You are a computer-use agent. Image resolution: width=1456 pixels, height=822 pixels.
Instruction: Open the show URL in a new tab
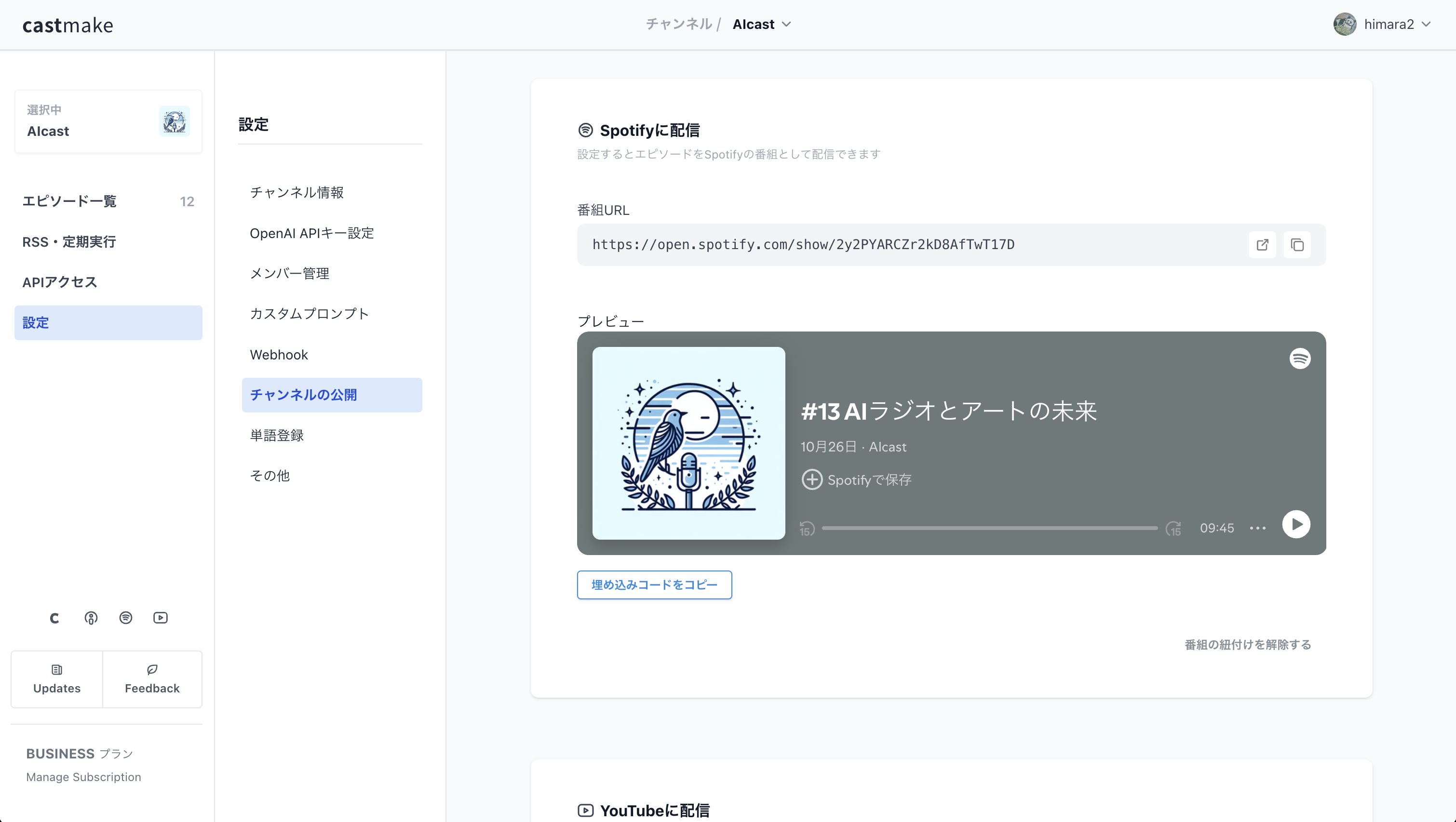1262,245
